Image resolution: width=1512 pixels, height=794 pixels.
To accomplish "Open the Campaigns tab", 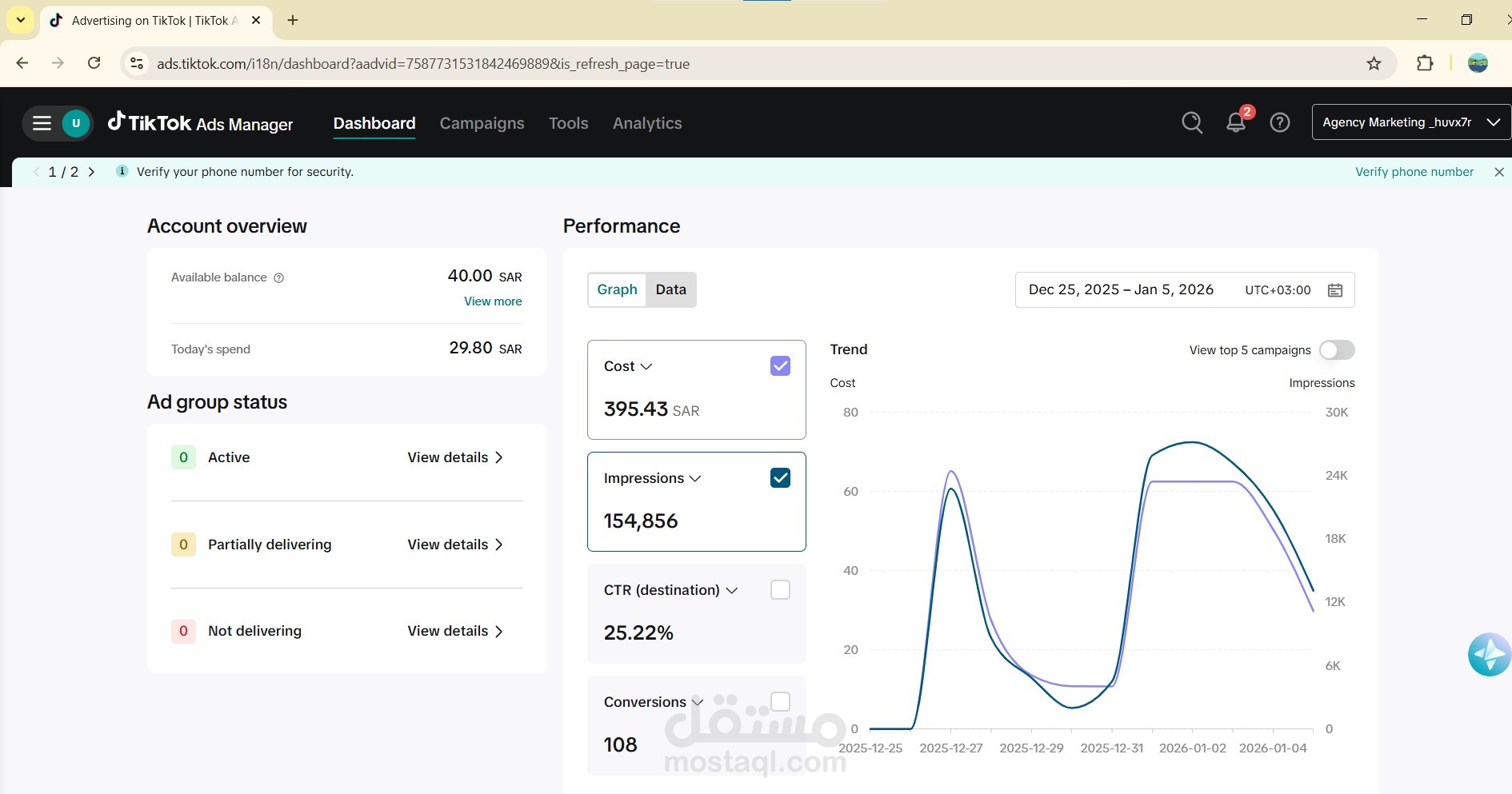I will 482,123.
